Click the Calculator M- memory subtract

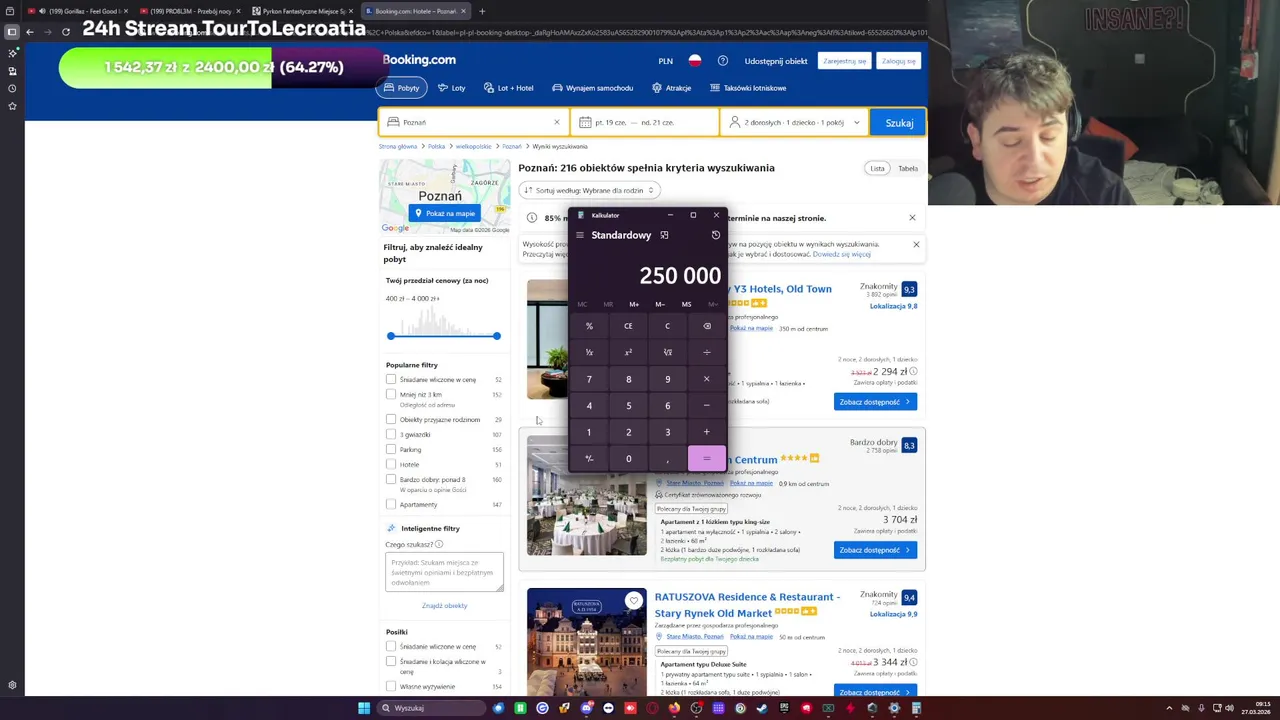660,304
